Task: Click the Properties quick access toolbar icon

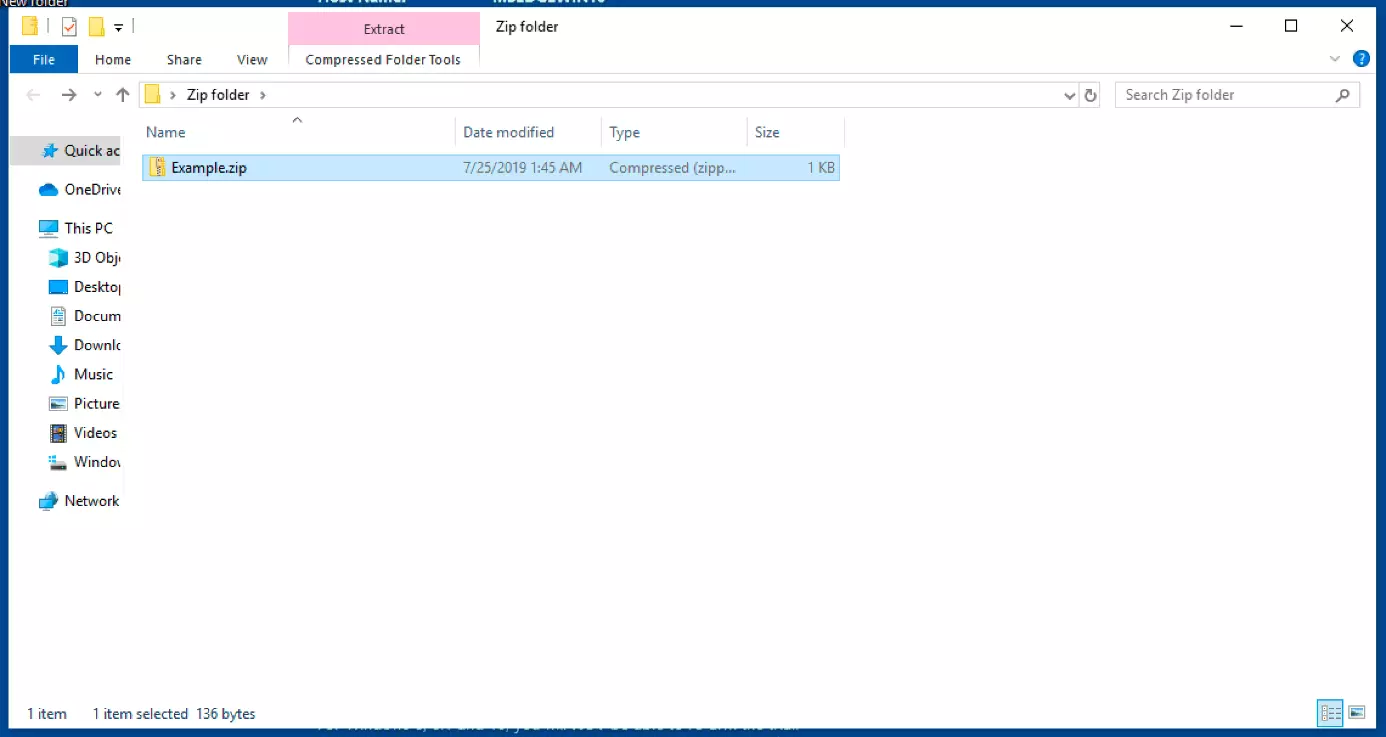Action: point(69,27)
